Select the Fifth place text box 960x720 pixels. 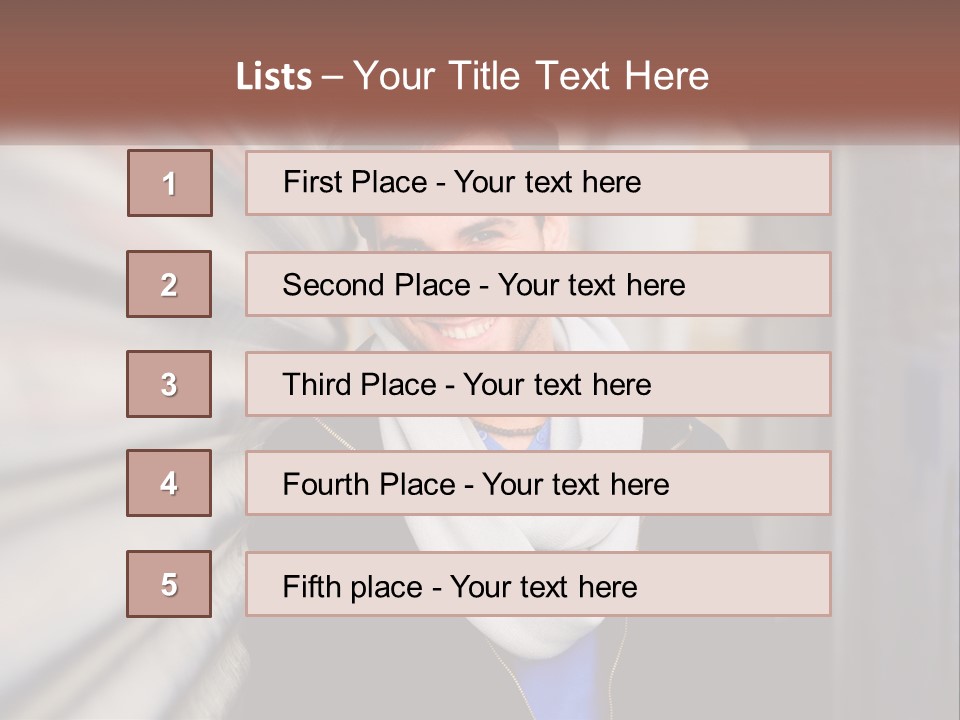tap(538, 584)
